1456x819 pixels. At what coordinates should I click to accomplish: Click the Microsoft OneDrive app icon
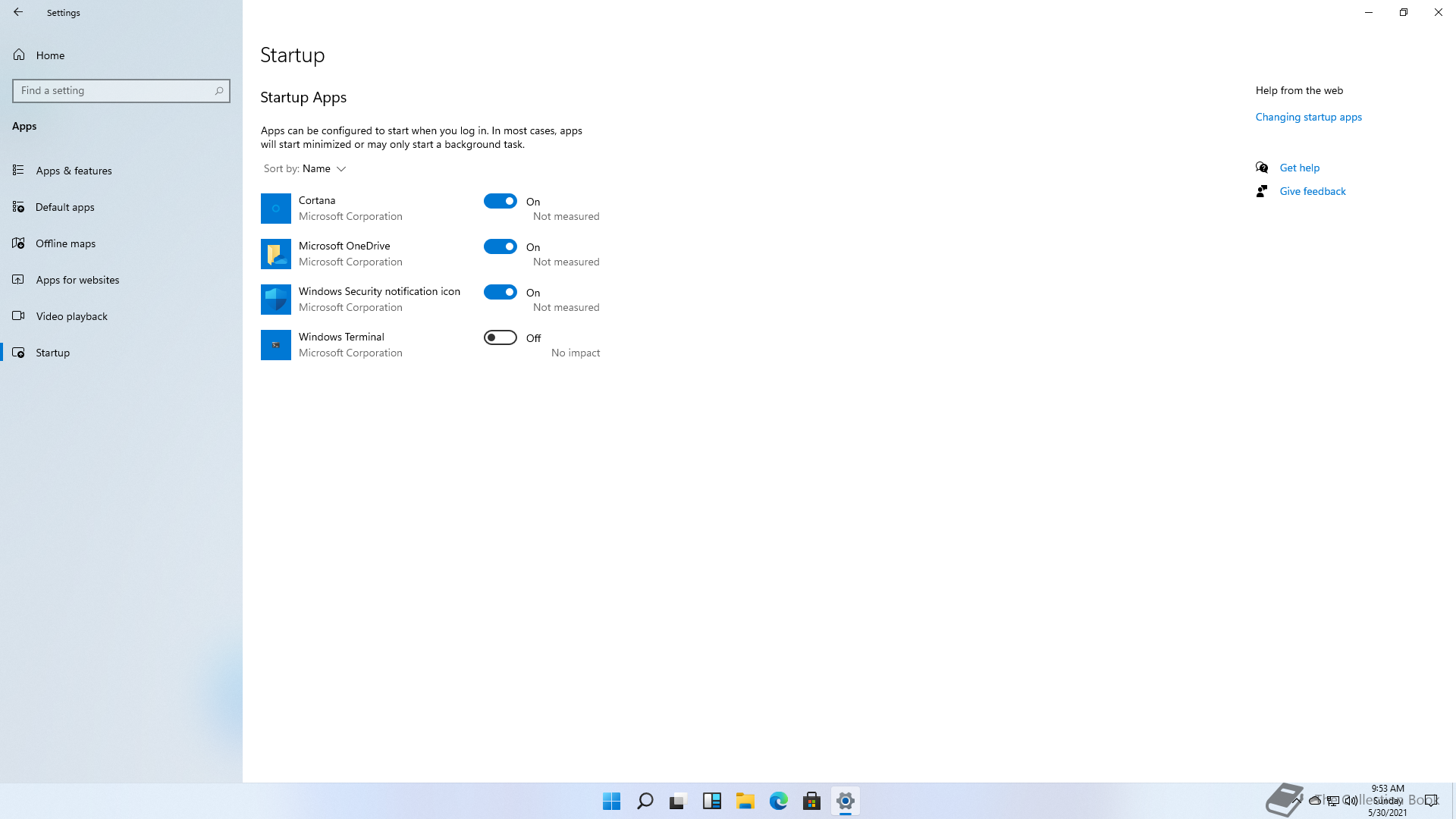276,254
